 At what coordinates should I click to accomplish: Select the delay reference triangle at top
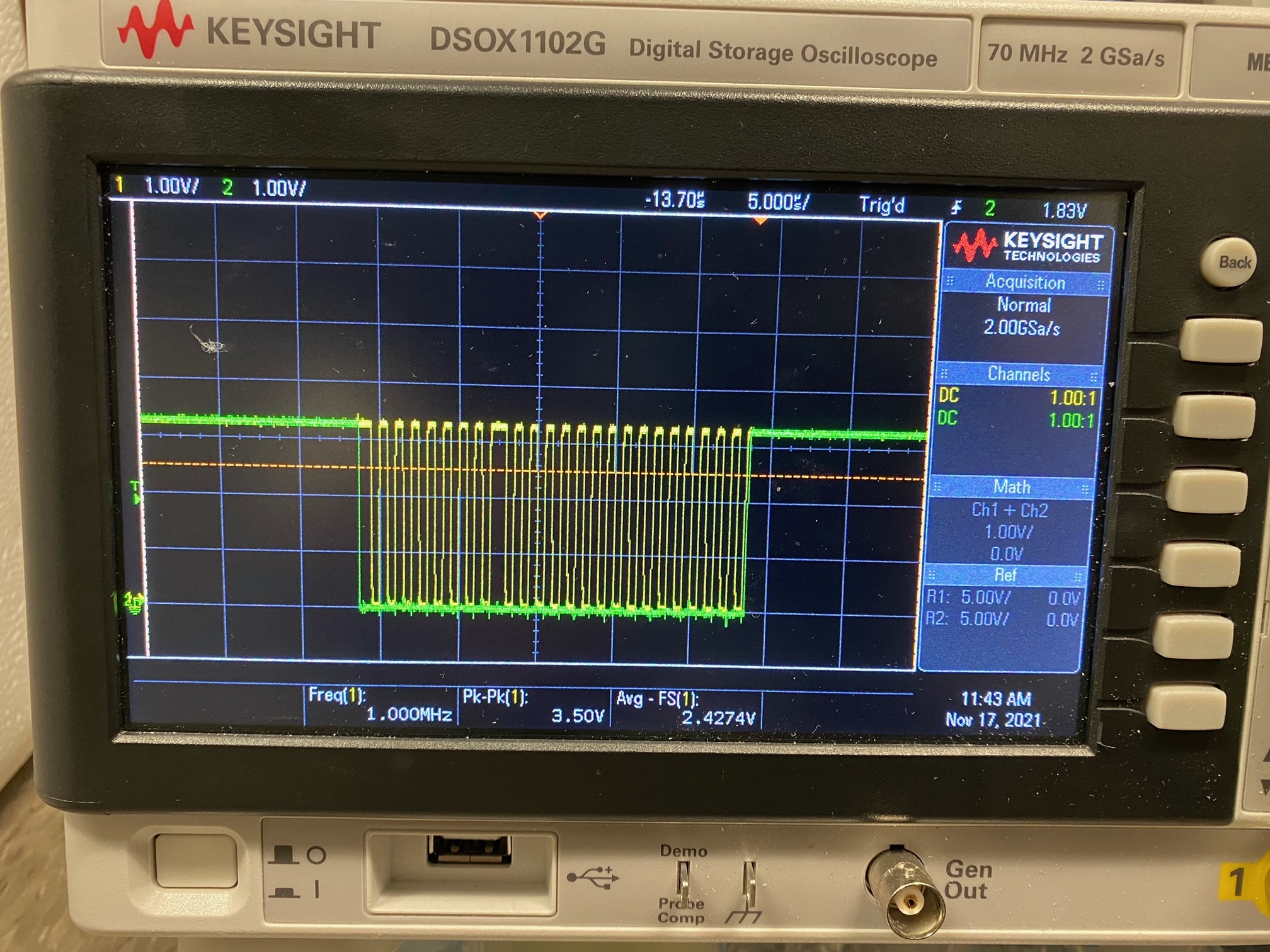540,216
